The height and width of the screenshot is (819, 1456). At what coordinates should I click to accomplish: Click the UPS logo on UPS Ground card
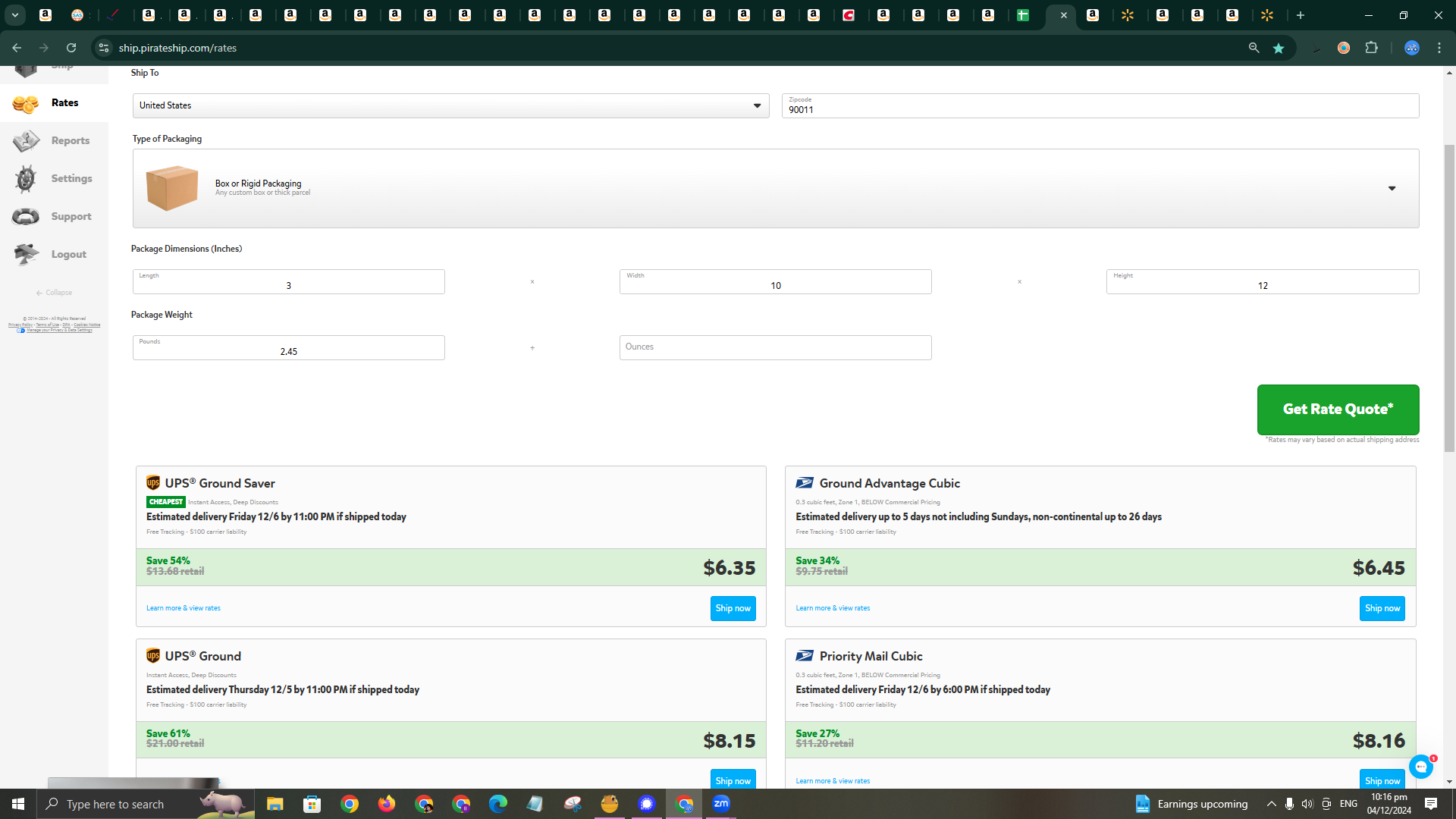point(153,656)
